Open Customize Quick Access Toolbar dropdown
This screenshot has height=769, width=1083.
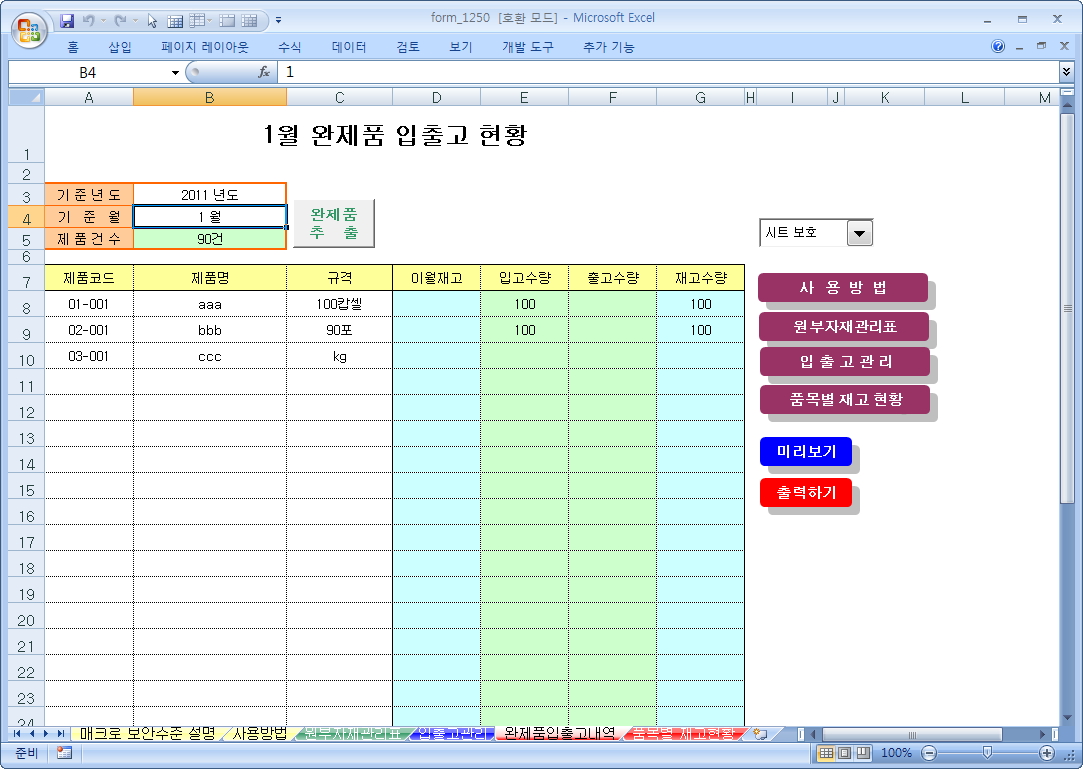tap(278, 20)
